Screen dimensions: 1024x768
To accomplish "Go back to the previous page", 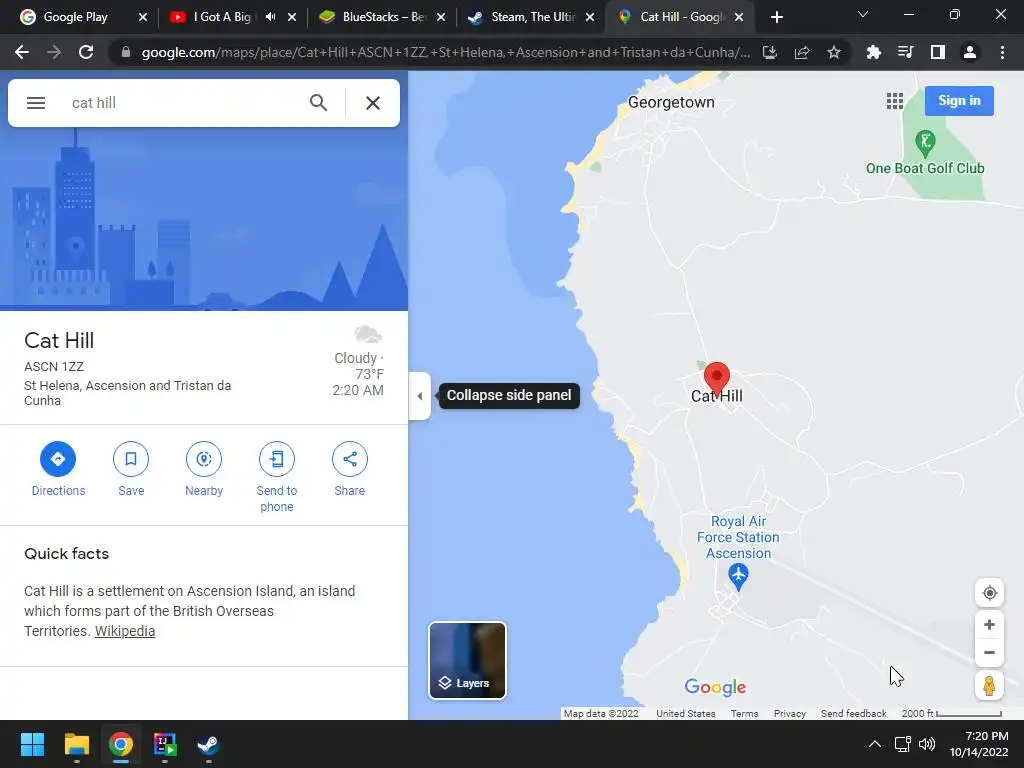I will coord(22,52).
